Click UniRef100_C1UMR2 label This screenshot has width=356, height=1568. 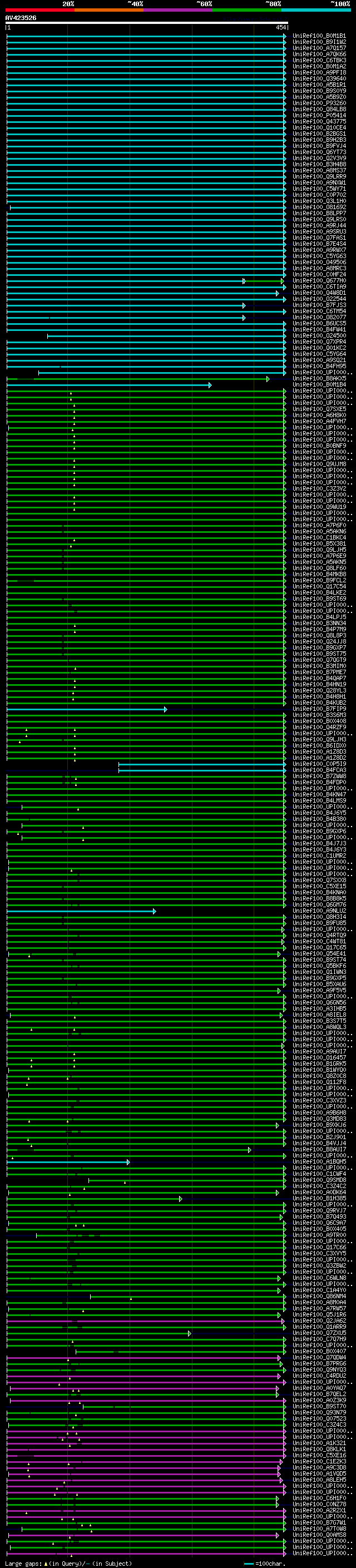319,857
